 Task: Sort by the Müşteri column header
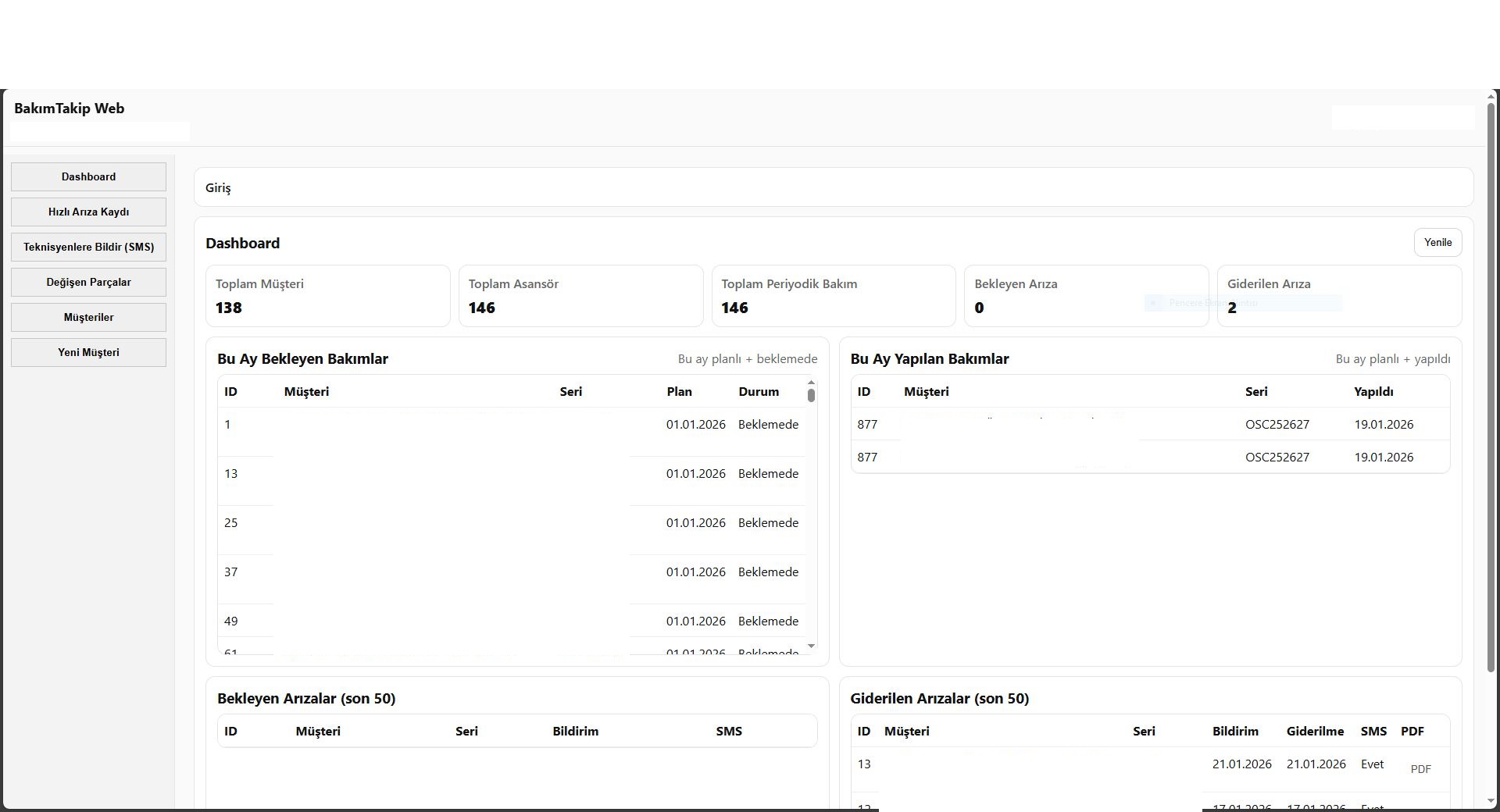(305, 391)
